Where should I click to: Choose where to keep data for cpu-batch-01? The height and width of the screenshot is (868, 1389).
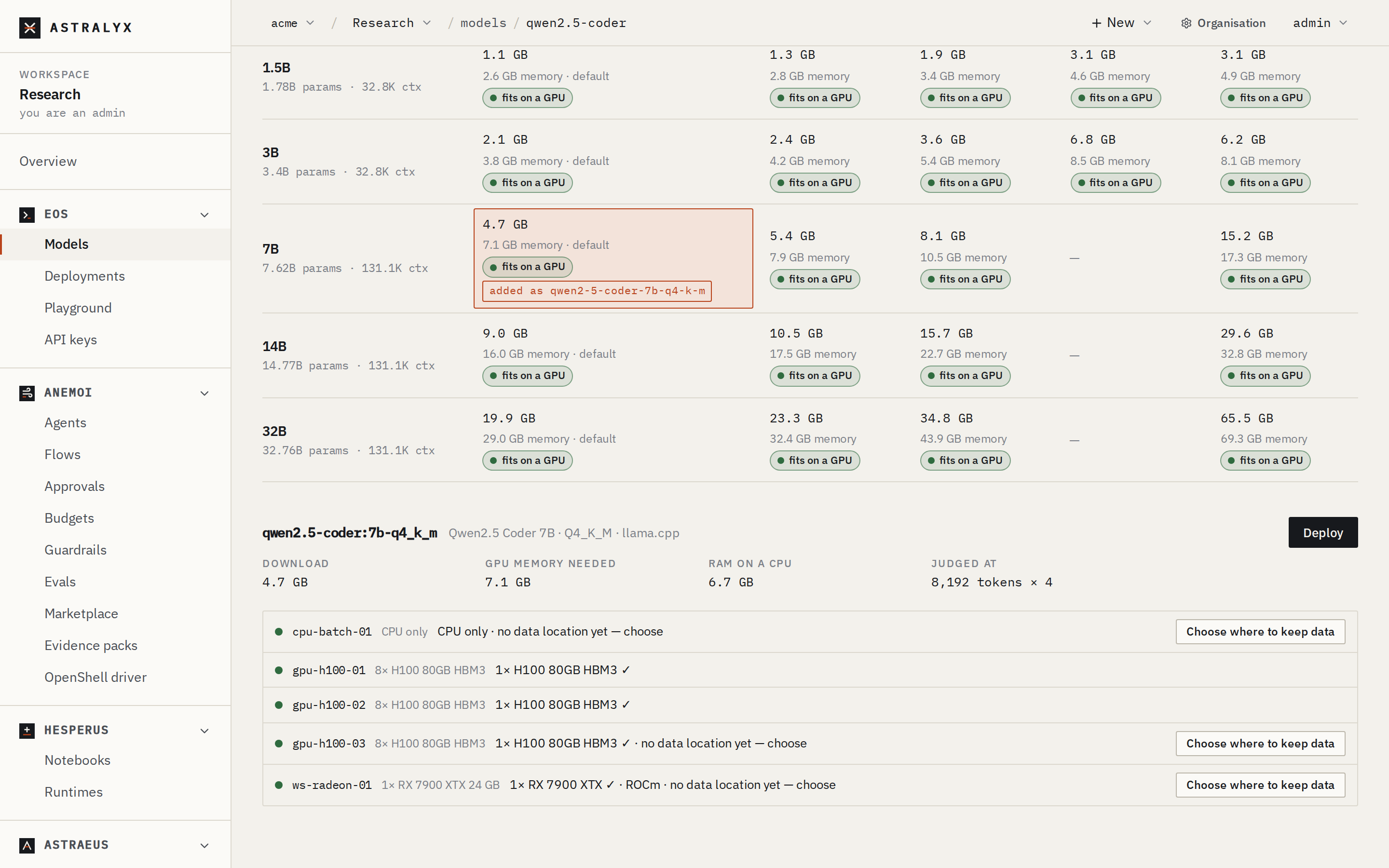point(1260,632)
